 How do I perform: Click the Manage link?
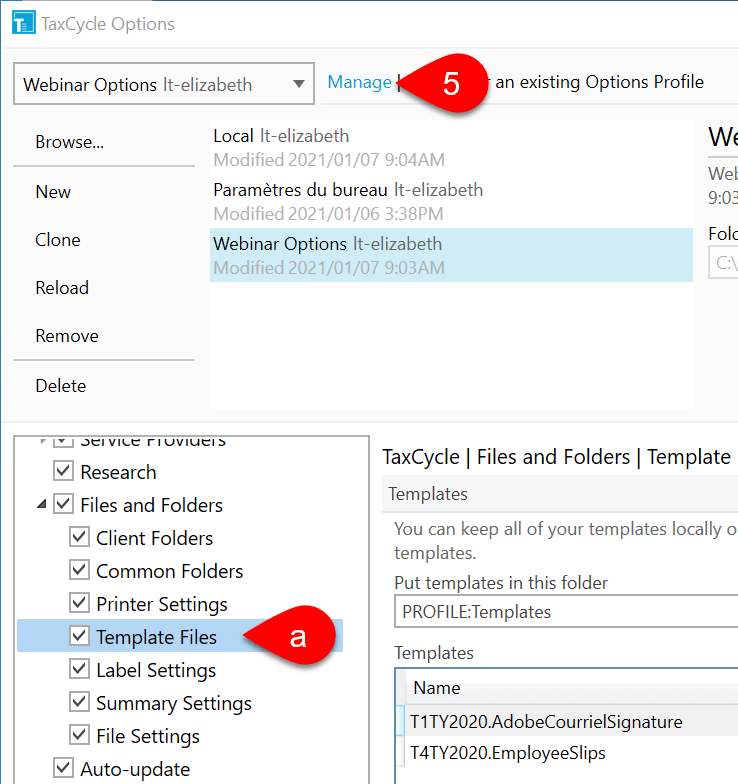pyautogui.click(x=359, y=82)
